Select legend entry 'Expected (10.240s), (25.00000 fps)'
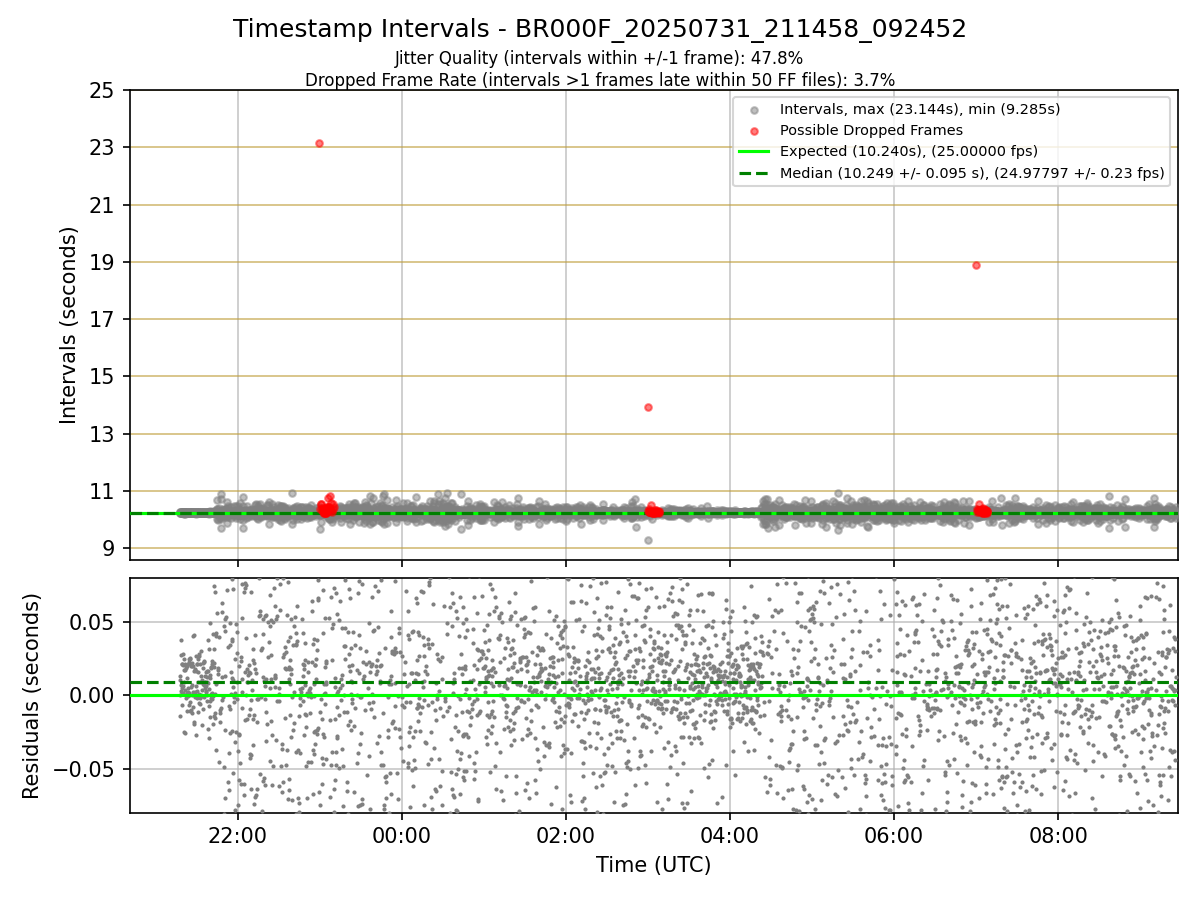The image size is (1200, 900). [x=909, y=151]
